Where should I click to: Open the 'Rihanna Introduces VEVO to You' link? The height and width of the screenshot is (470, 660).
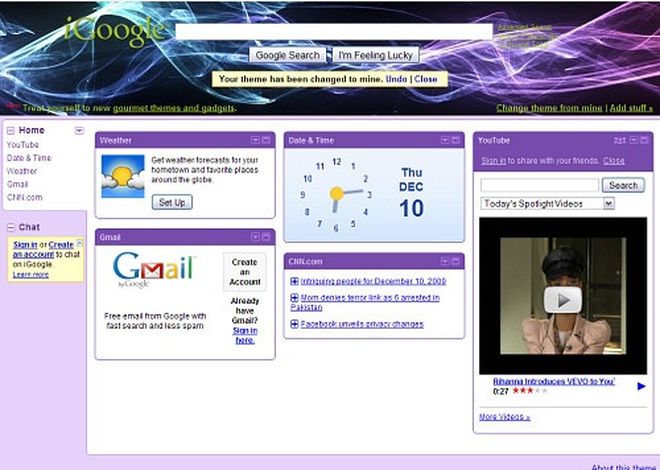[554, 381]
